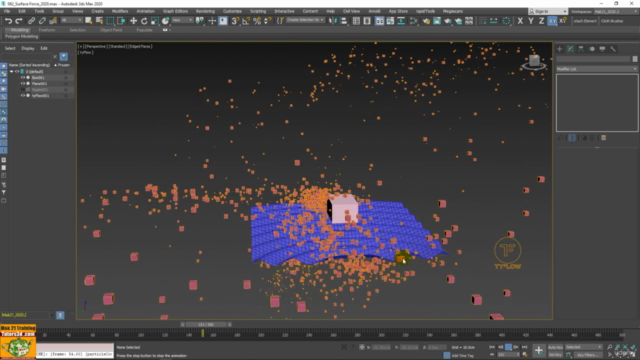Select the Select and Rotate tool
The height and width of the screenshot is (360, 640).
[144, 21]
